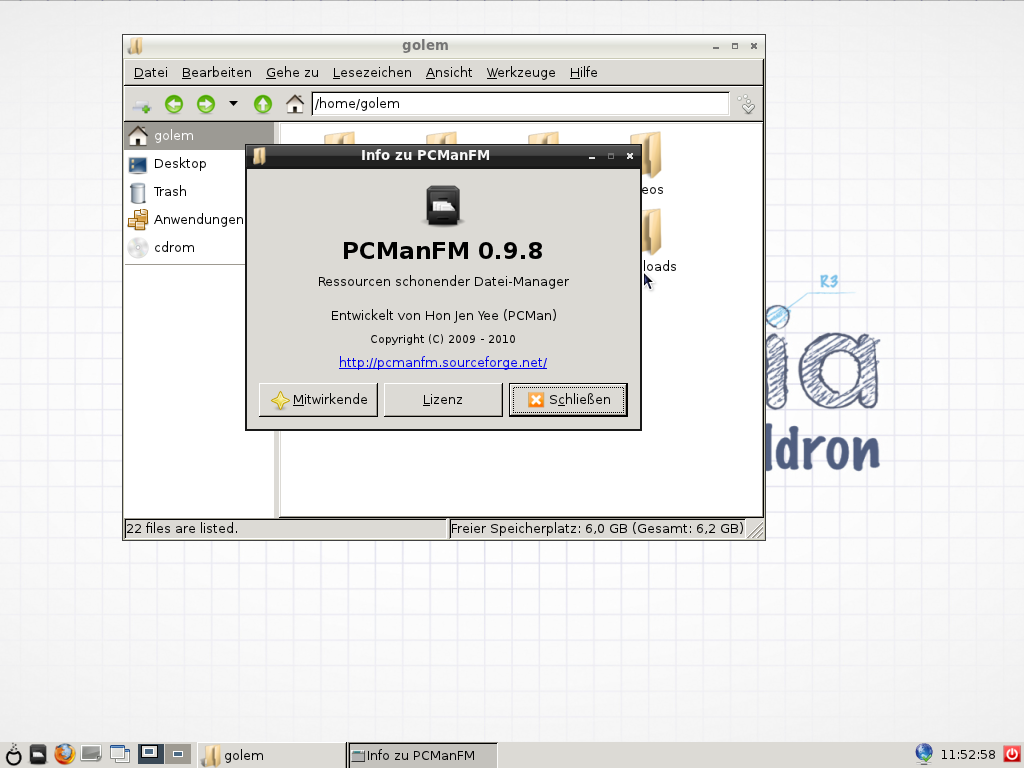Viewport: 1024px width, 768px height.
Task: Select Anwendungen in the side pane
Action: (x=185, y=219)
